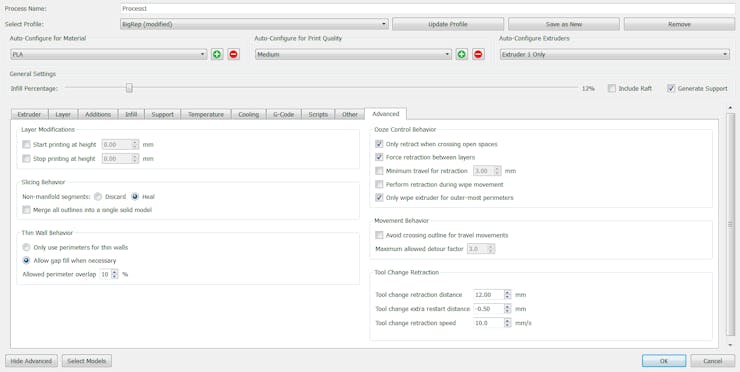Image resolution: width=740 pixels, height=372 pixels.
Task: Switch to the Support tab
Action: coord(162,114)
